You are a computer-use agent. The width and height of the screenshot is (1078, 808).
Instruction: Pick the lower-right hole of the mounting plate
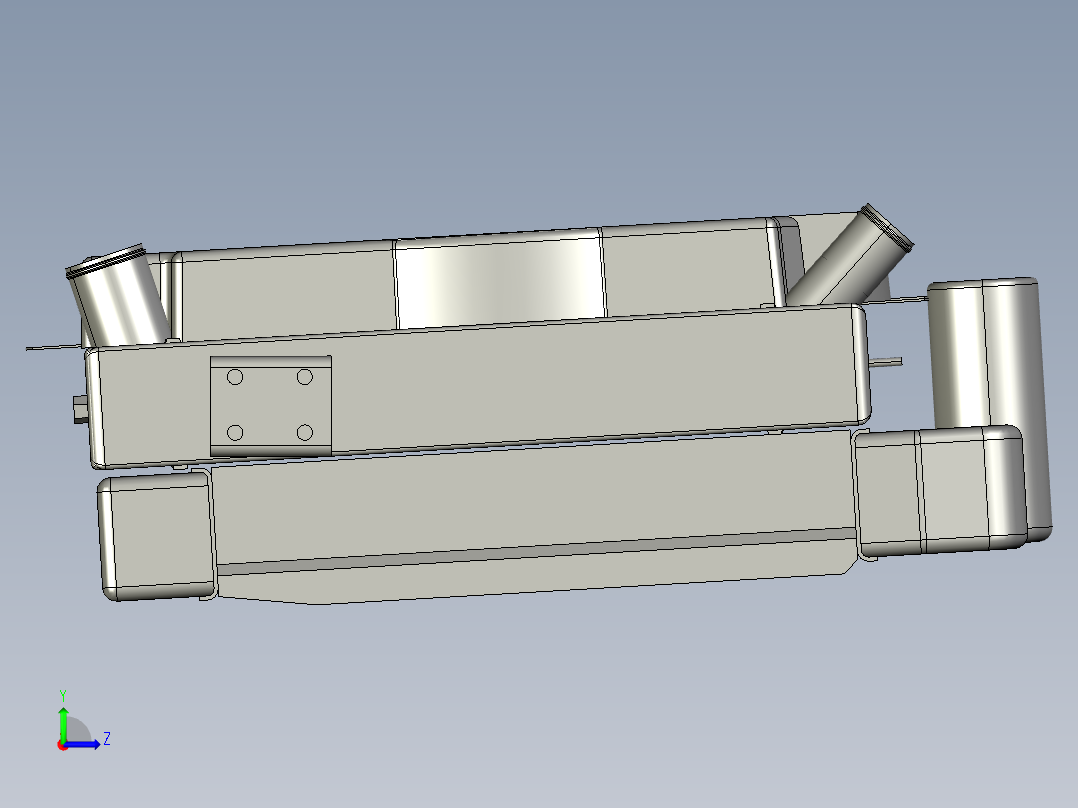pos(305,432)
